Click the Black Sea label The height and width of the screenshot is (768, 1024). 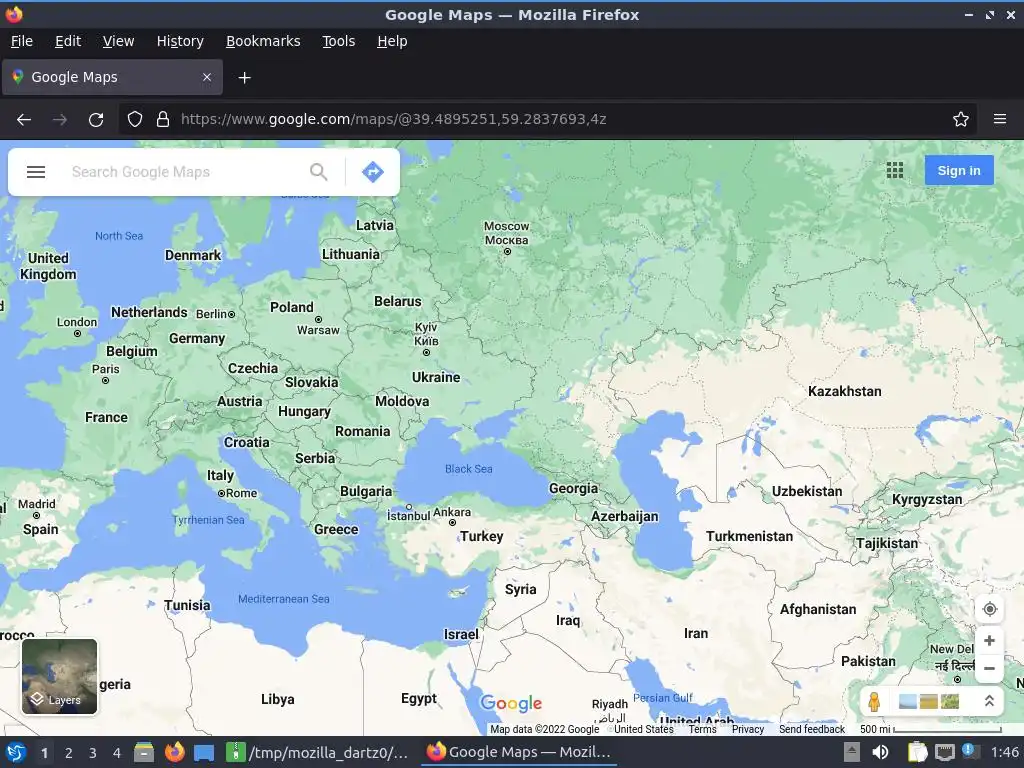pyautogui.click(x=468, y=469)
